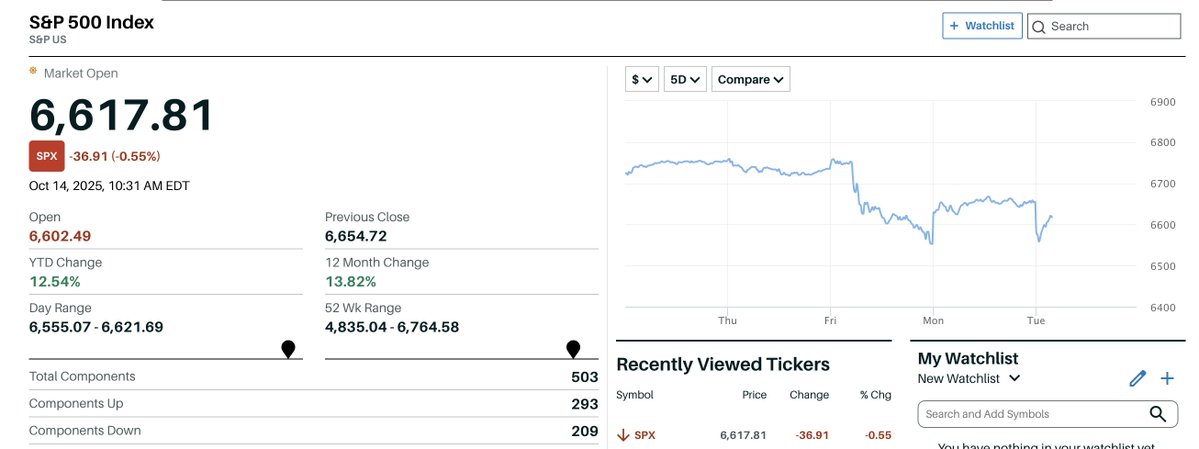Viewport: 1199px width, 449px height.
Task: Click the red down arrow beside SPX
Action: 623,435
